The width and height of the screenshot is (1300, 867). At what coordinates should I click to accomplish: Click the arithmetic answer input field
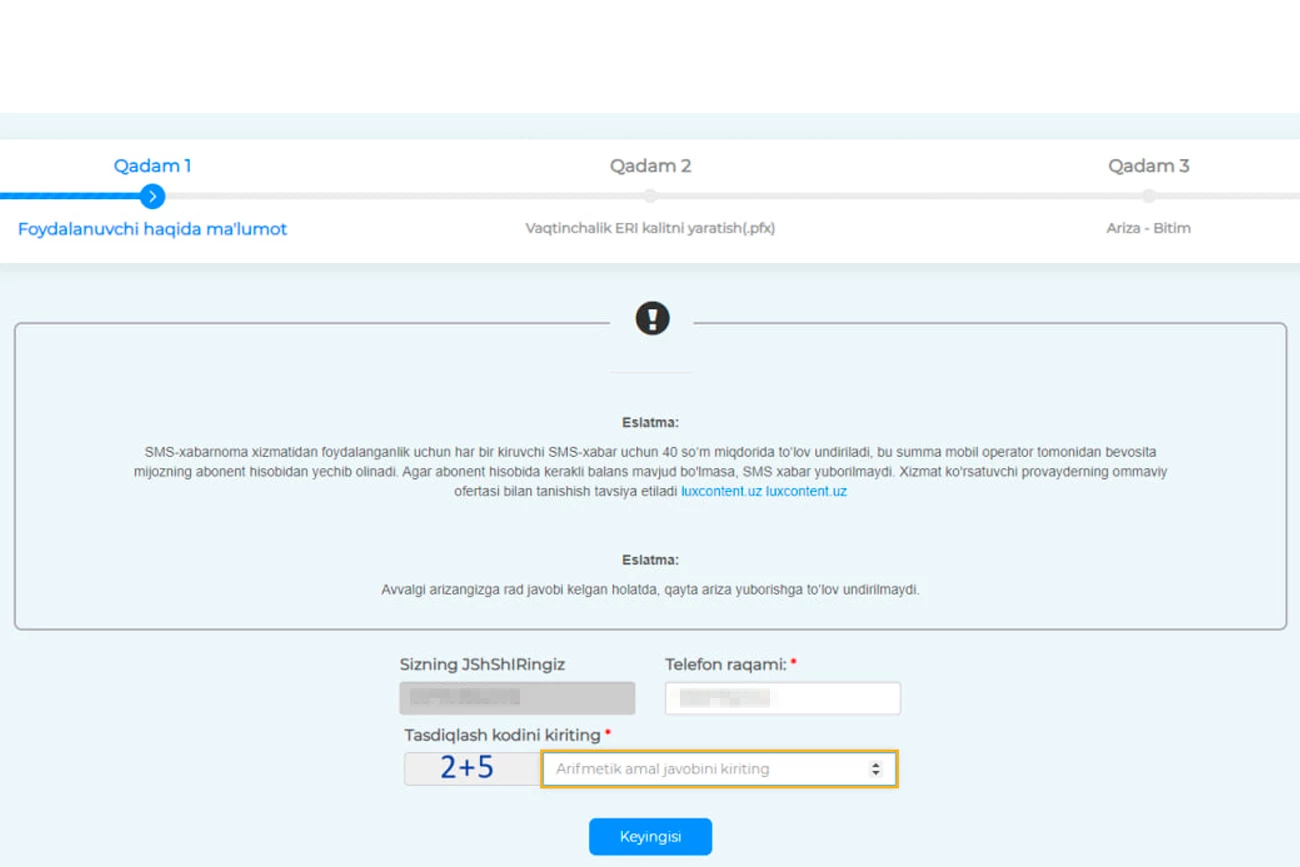pos(719,769)
